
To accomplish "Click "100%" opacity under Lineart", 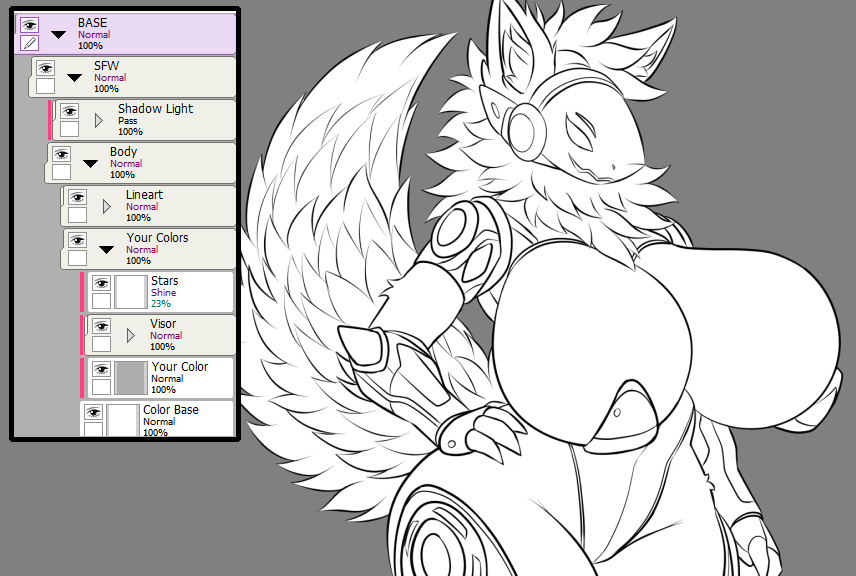I will point(138,217).
